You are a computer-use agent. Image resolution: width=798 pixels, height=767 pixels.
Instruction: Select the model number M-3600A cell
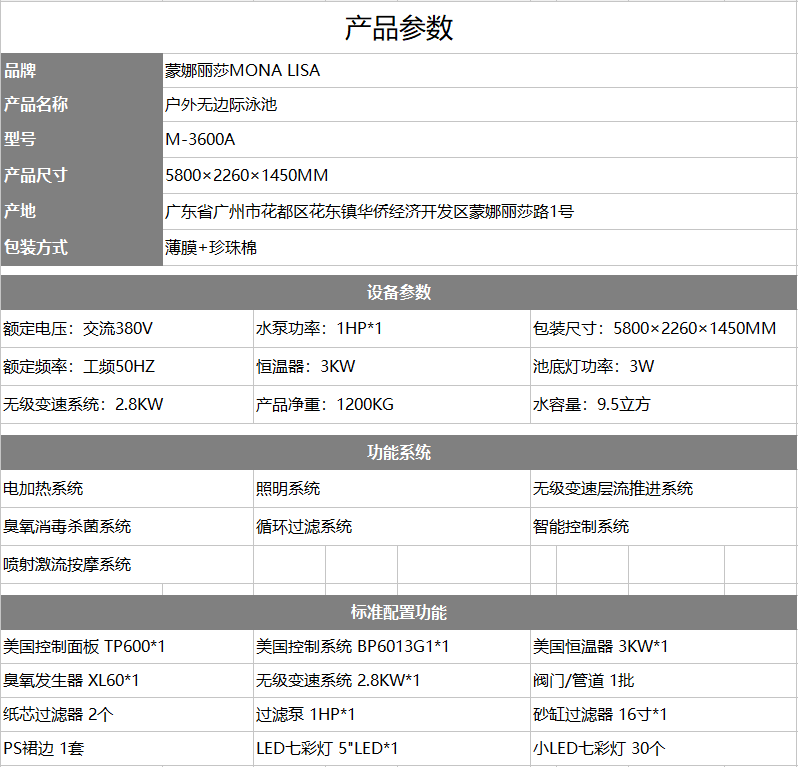(478, 140)
